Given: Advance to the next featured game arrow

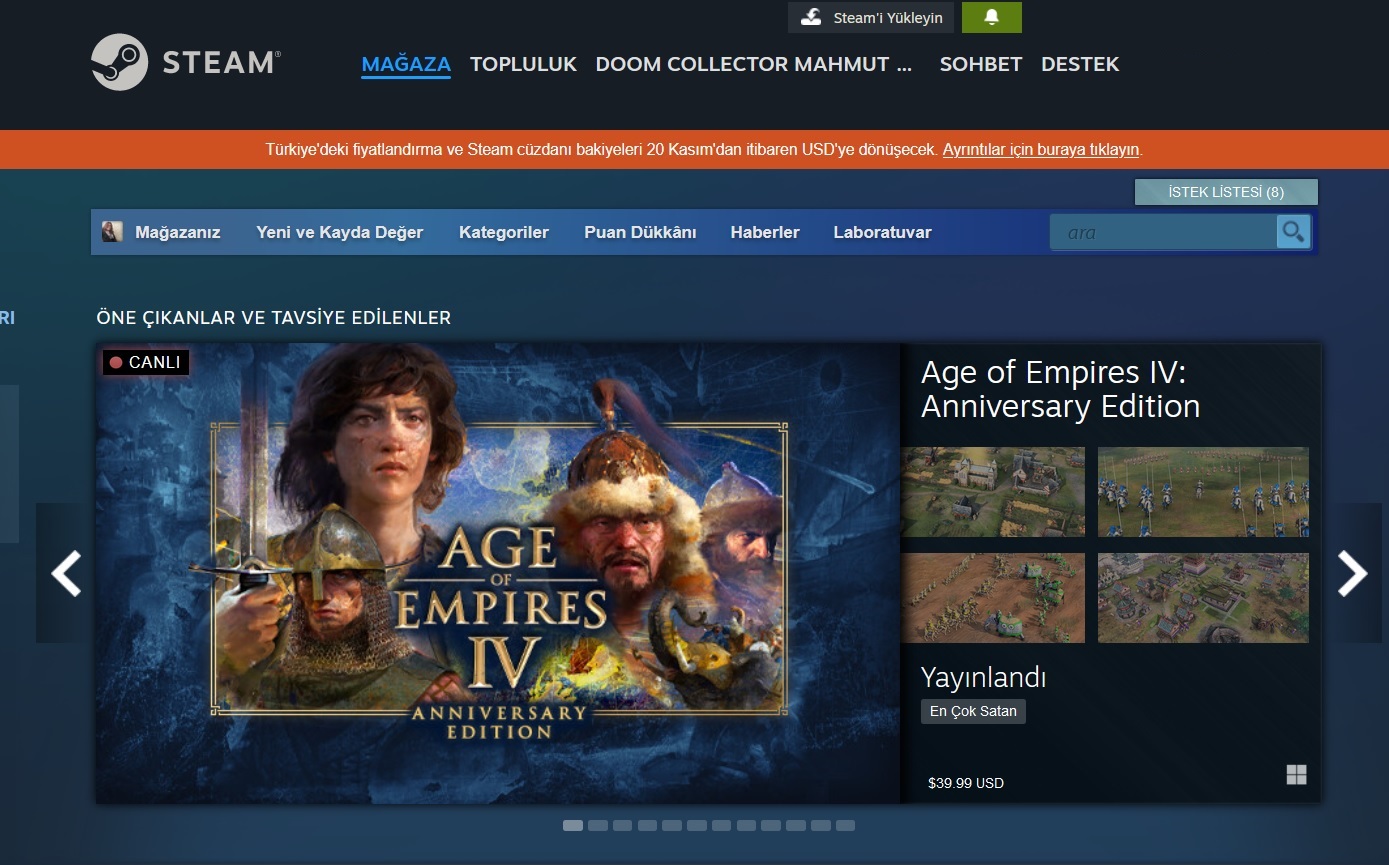Looking at the screenshot, I should click(1352, 573).
